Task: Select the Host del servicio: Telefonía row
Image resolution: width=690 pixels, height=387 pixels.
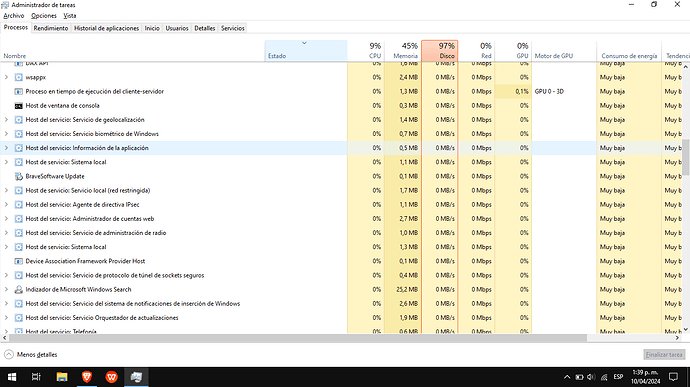Action: tap(173, 331)
